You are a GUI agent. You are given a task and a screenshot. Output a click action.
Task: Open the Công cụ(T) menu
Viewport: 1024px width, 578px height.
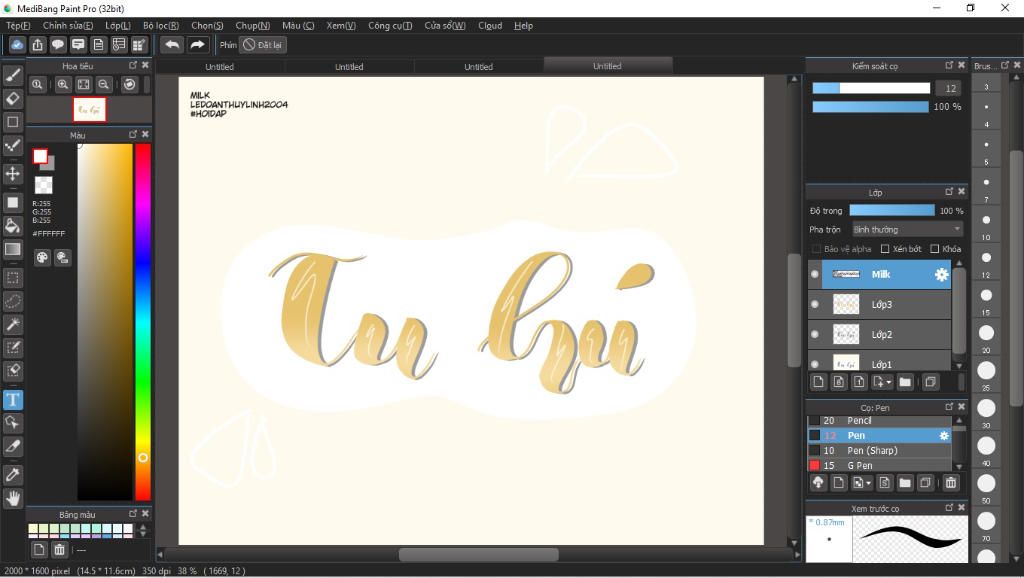pos(390,25)
